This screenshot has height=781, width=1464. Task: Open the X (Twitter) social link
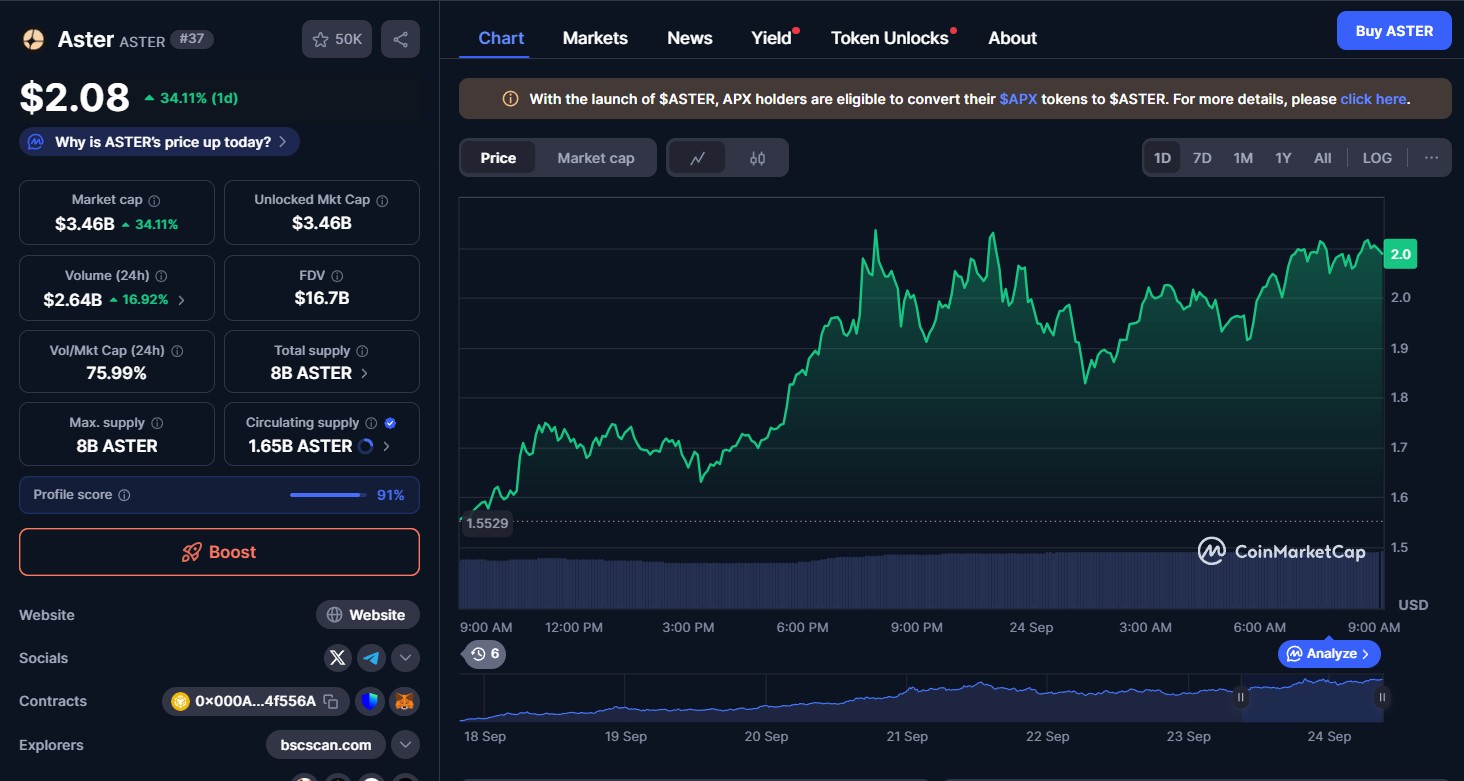point(338,657)
